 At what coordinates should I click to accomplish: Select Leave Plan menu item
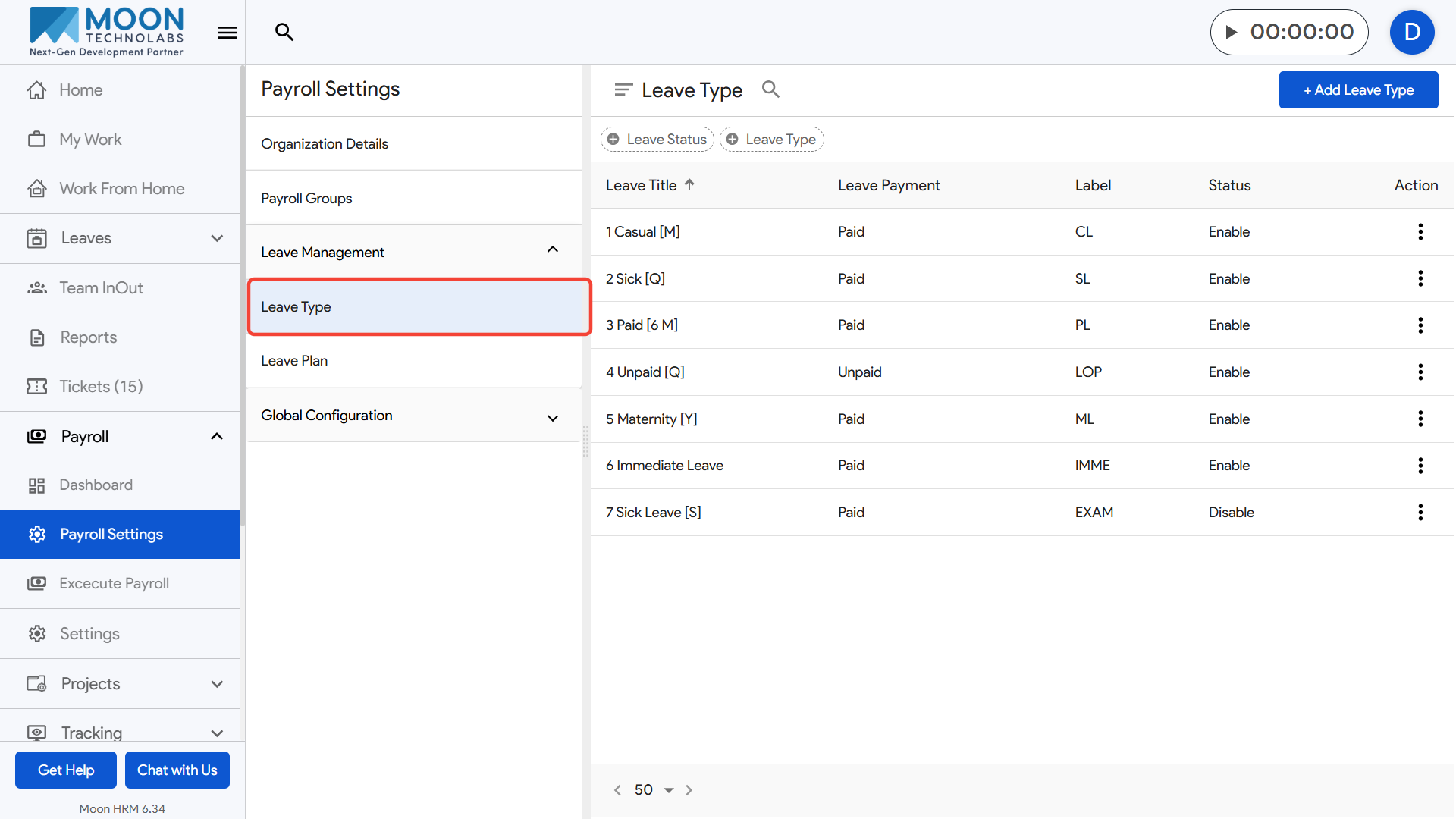[294, 361]
